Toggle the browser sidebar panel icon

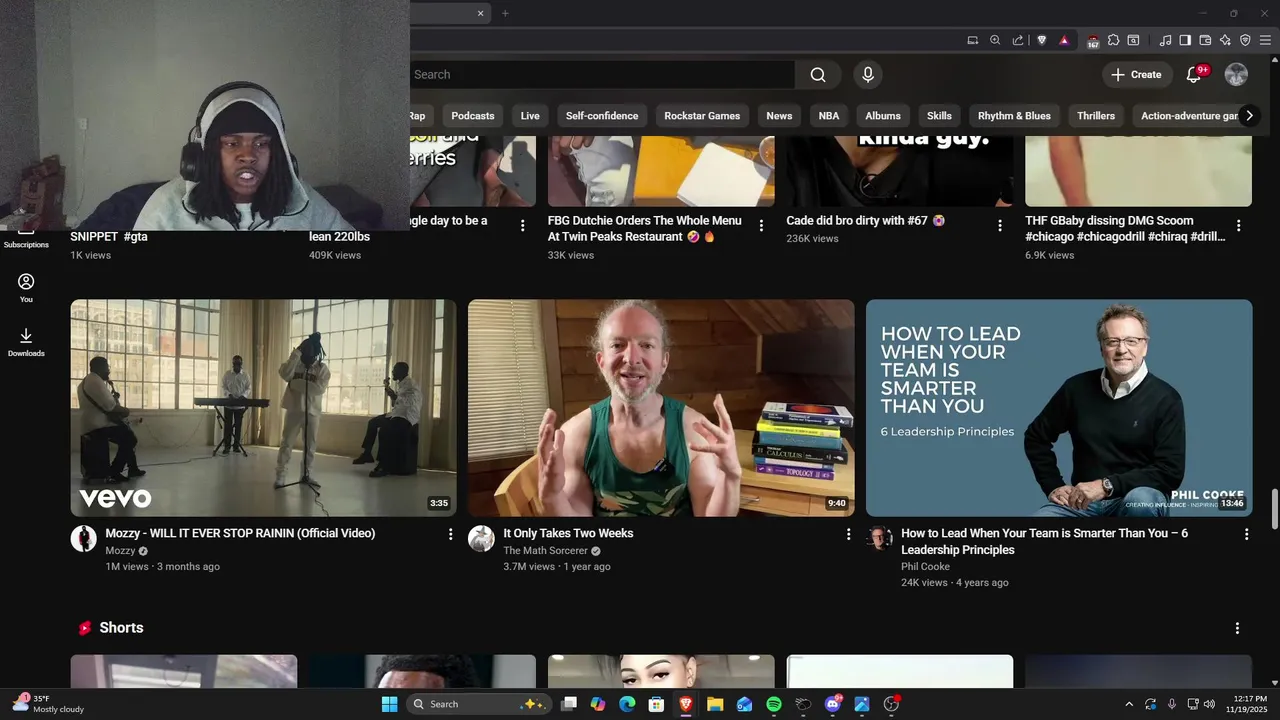click(x=1185, y=40)
